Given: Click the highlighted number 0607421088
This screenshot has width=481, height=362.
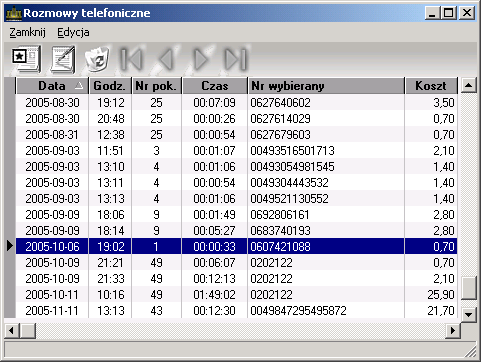Looking at the screenshot, I should (x=280, y=246).
